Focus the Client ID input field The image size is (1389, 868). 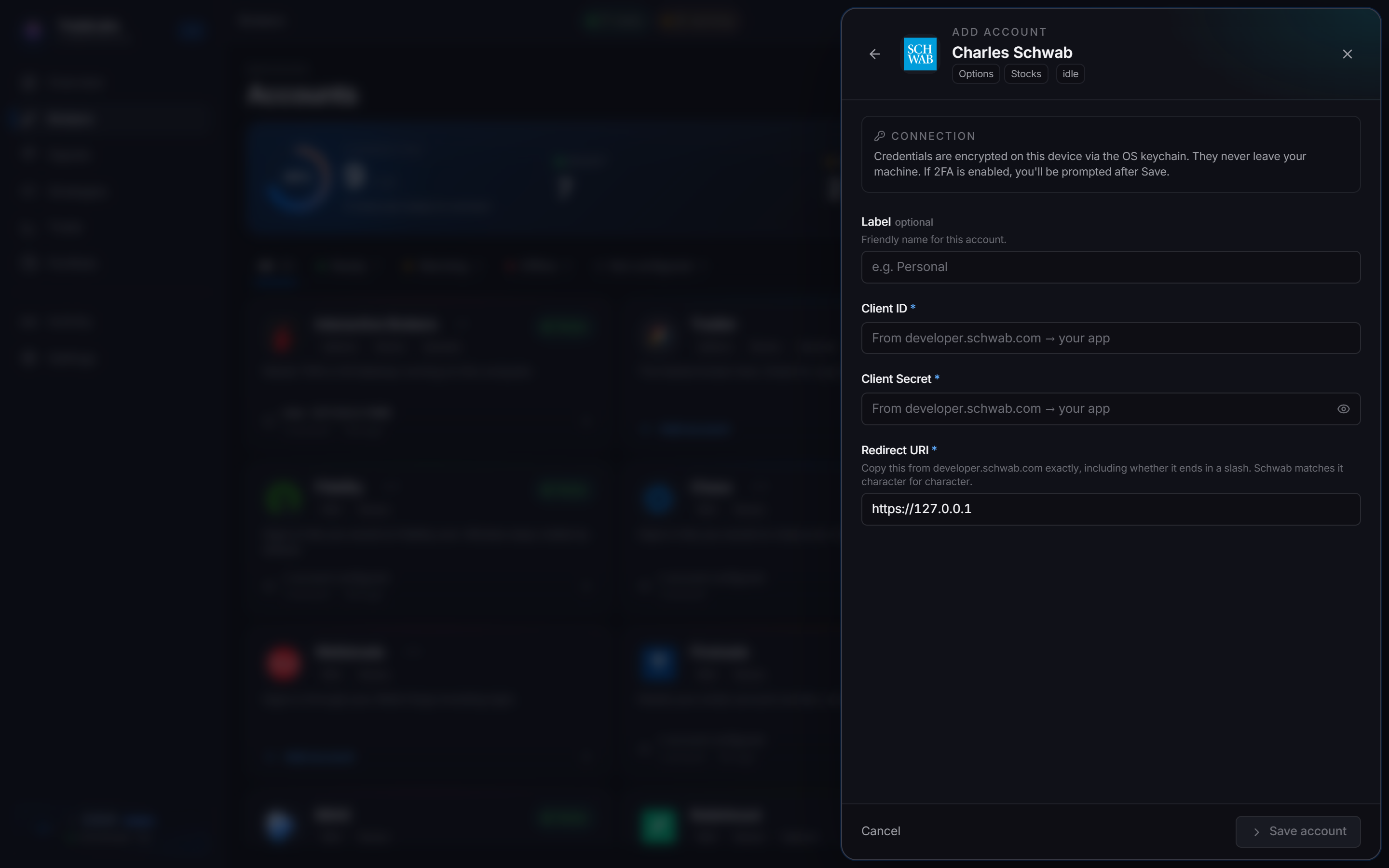1111,338
